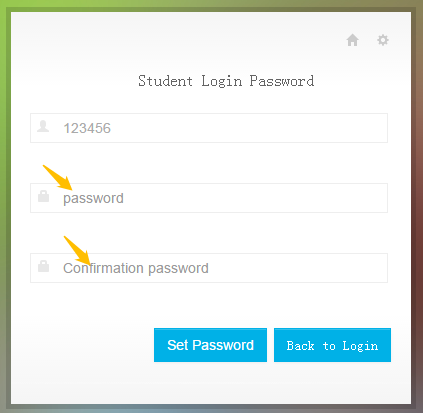The height and width of the screenshot is (413, 423).
Task: Select the 123456 text in username box
Action: [x=87, y=128]
